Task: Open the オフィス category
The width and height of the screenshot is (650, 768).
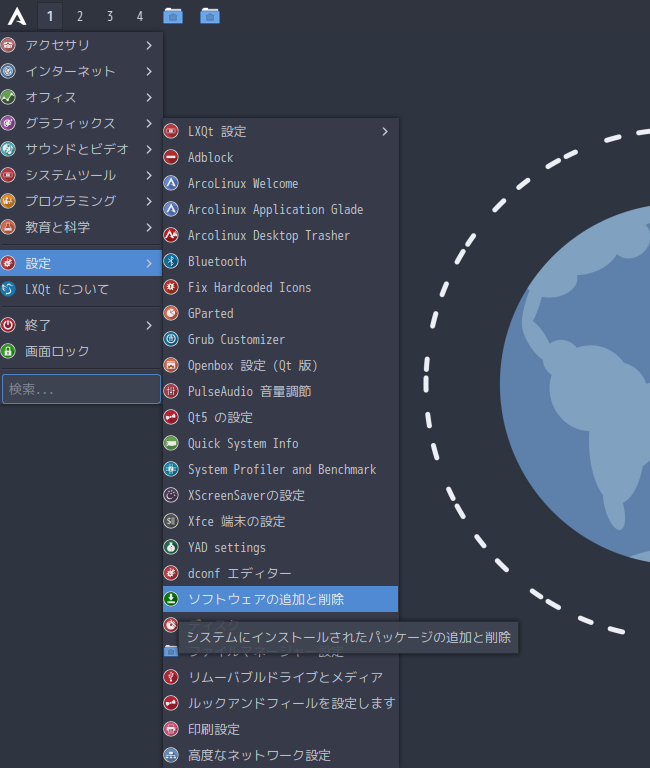Action: [x=81, y=97]
